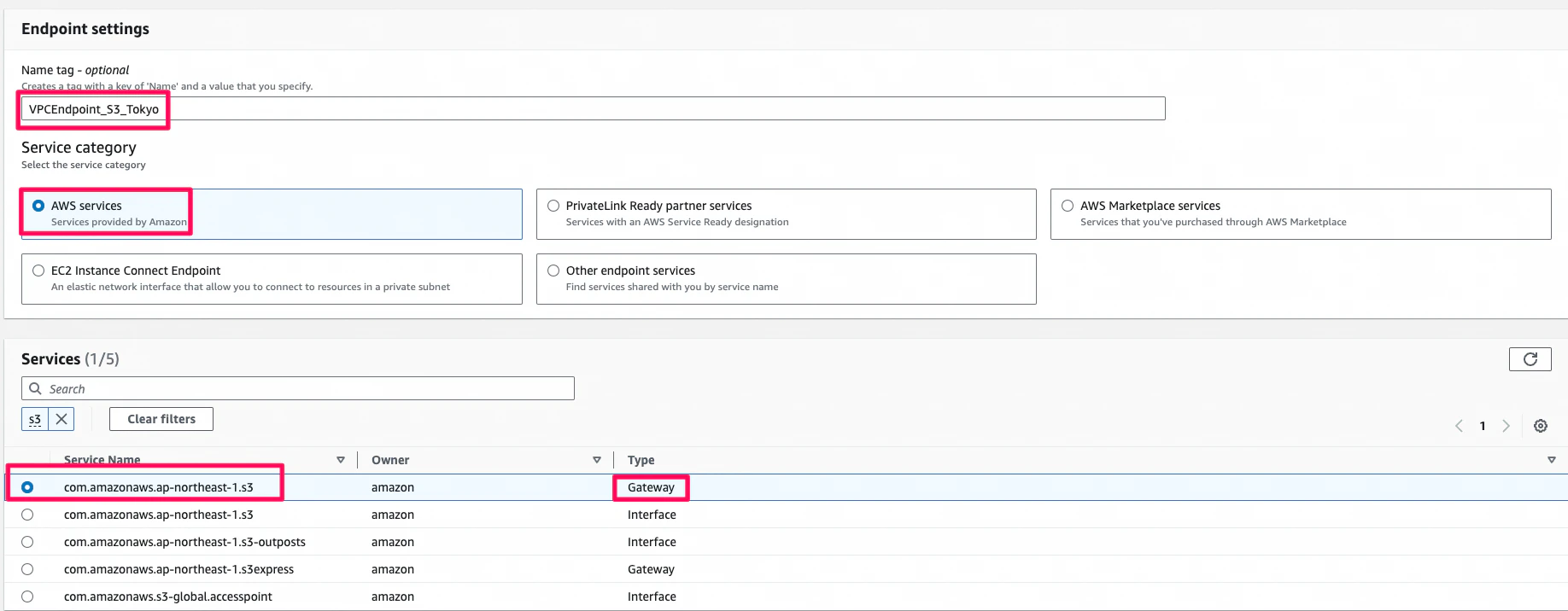Click the Endpoint settings heading

(x=85, y=29)
